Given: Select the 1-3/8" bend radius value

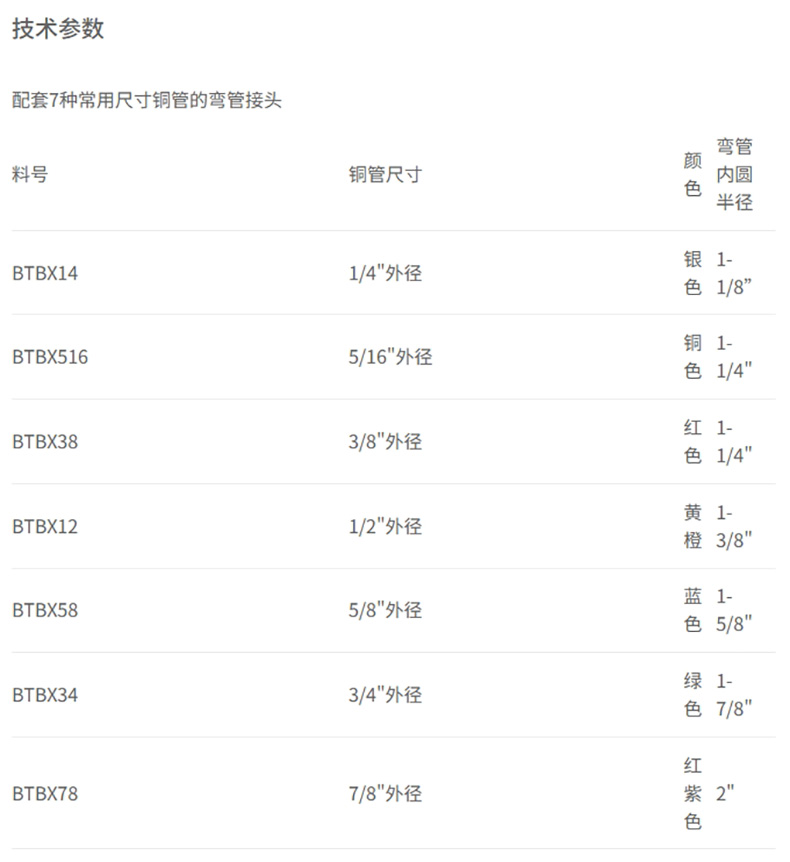Looking at the screenshot, I should (x=734, y=526).
